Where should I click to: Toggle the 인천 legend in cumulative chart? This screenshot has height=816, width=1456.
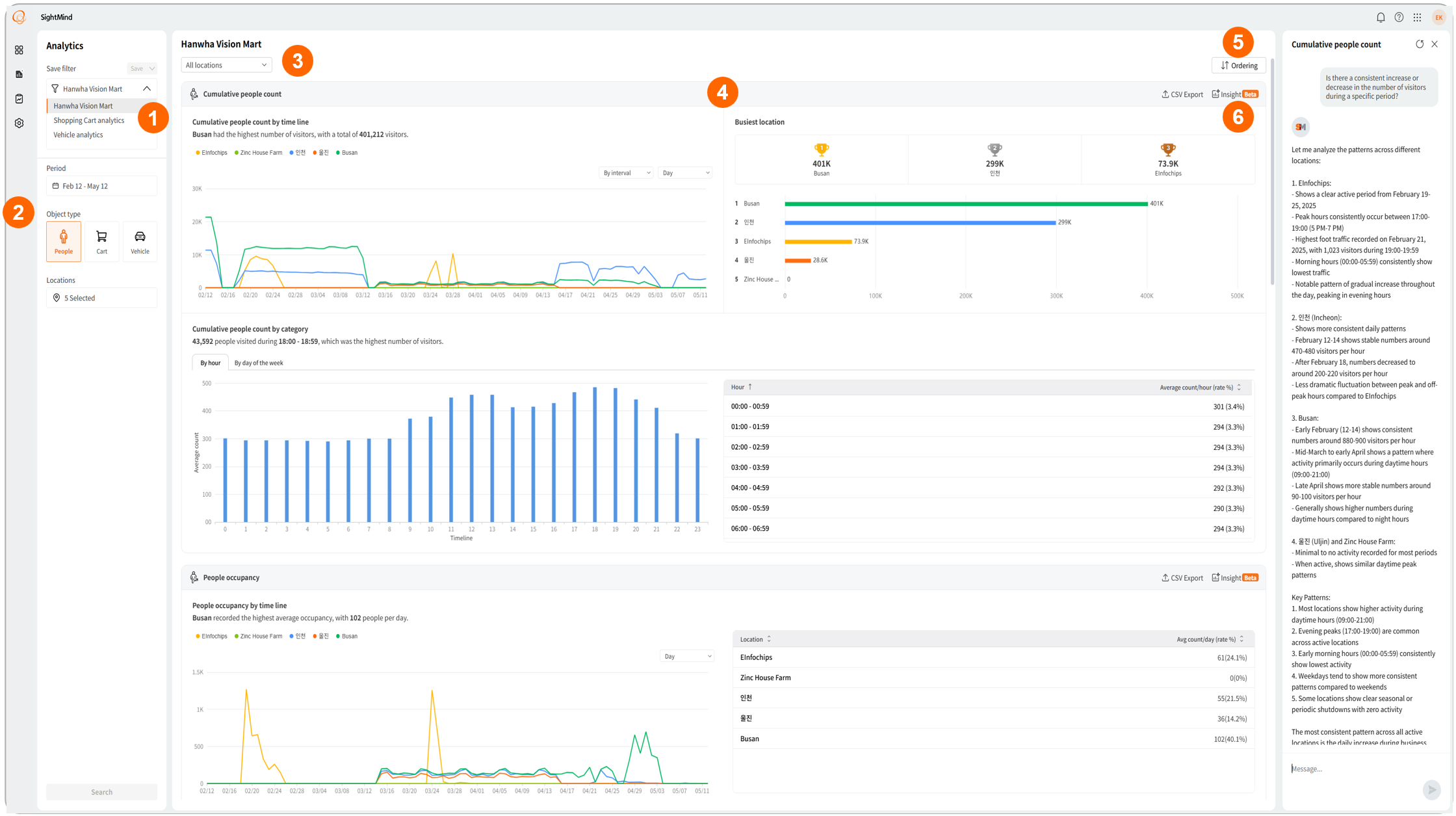[298, 153]
